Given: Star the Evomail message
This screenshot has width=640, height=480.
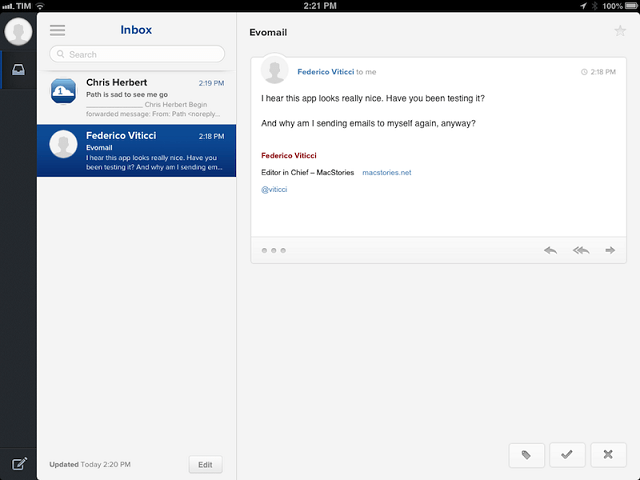Looking at the screenshot, I should tap(619, 31).
